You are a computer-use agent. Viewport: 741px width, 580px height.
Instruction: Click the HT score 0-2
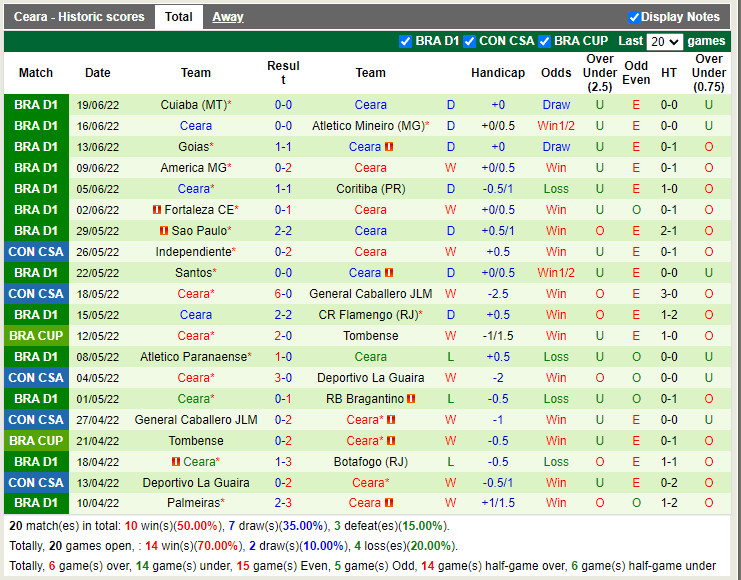(x=669, y=483)
